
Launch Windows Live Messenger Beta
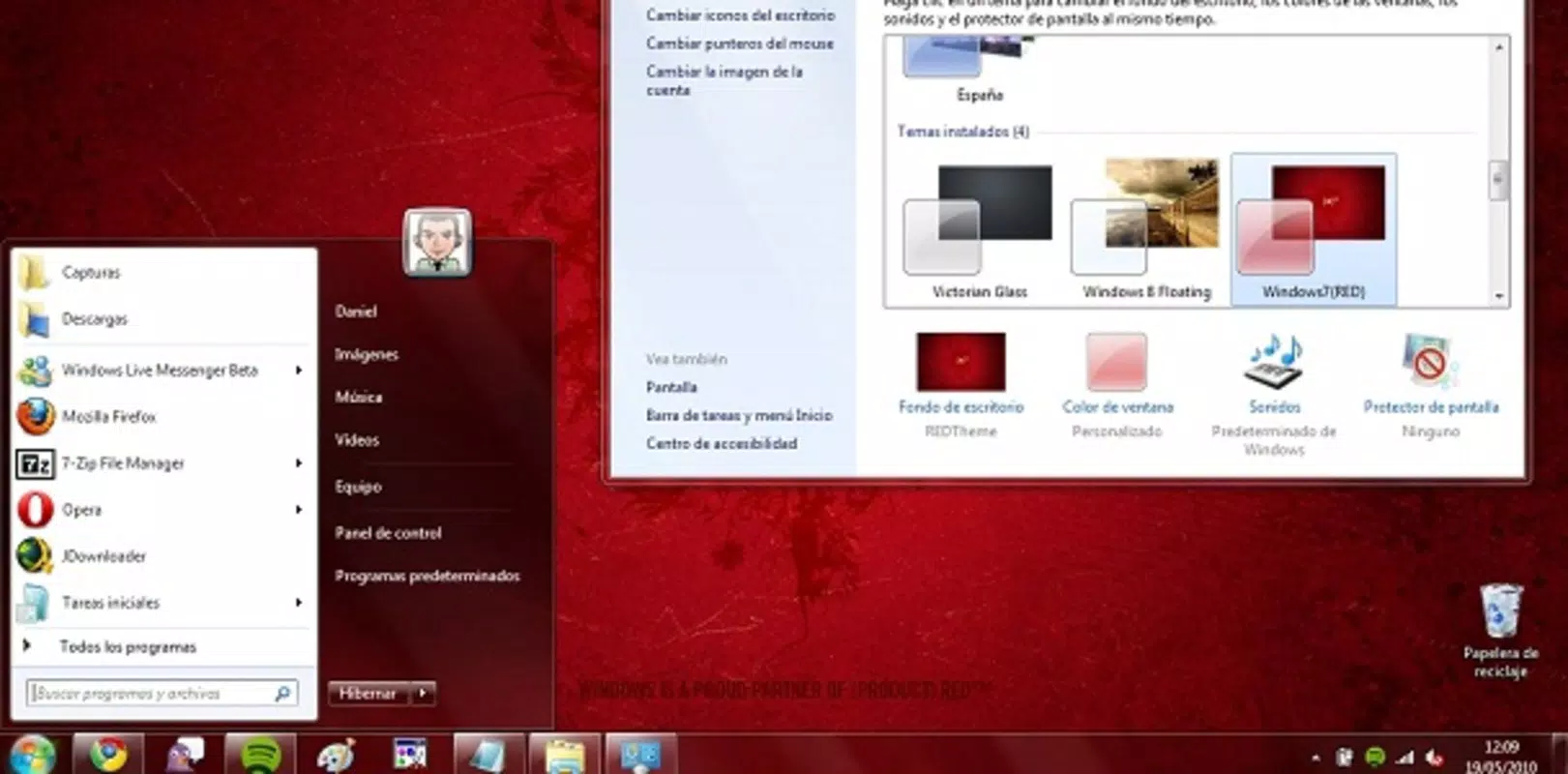(164, 371)
